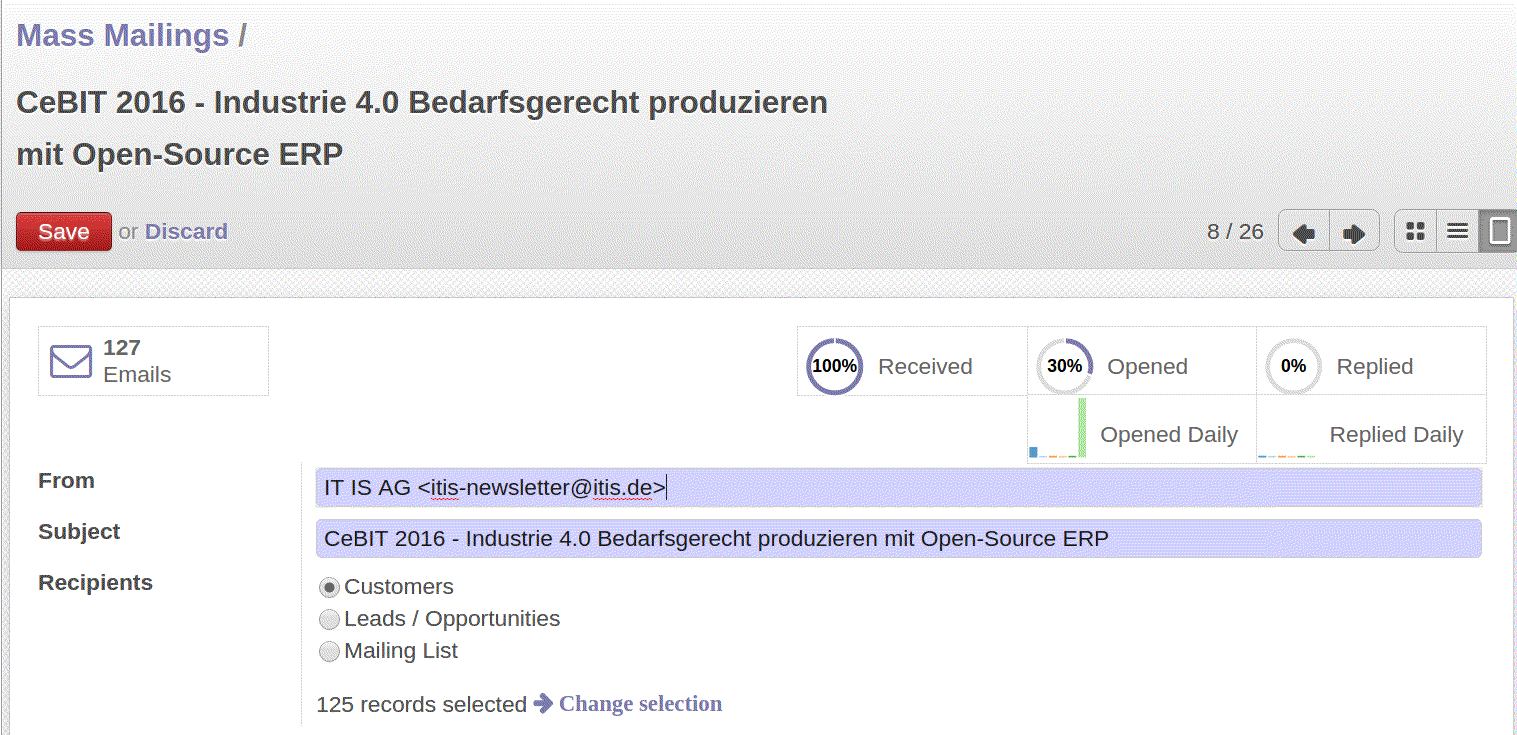
Task: Open the Opened statistics button
Action: coord(1142,361)
